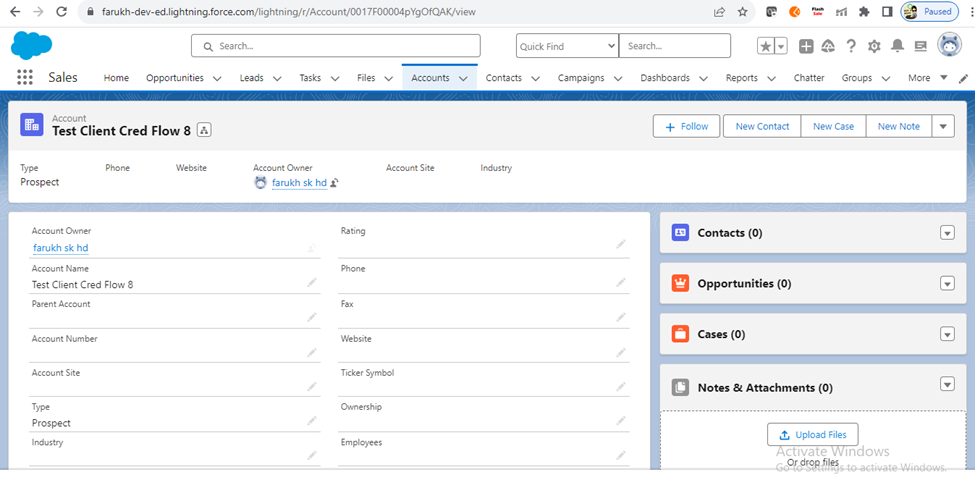
Task: Open Salesforce Help question mark icon
Action: tap(851, 46)
